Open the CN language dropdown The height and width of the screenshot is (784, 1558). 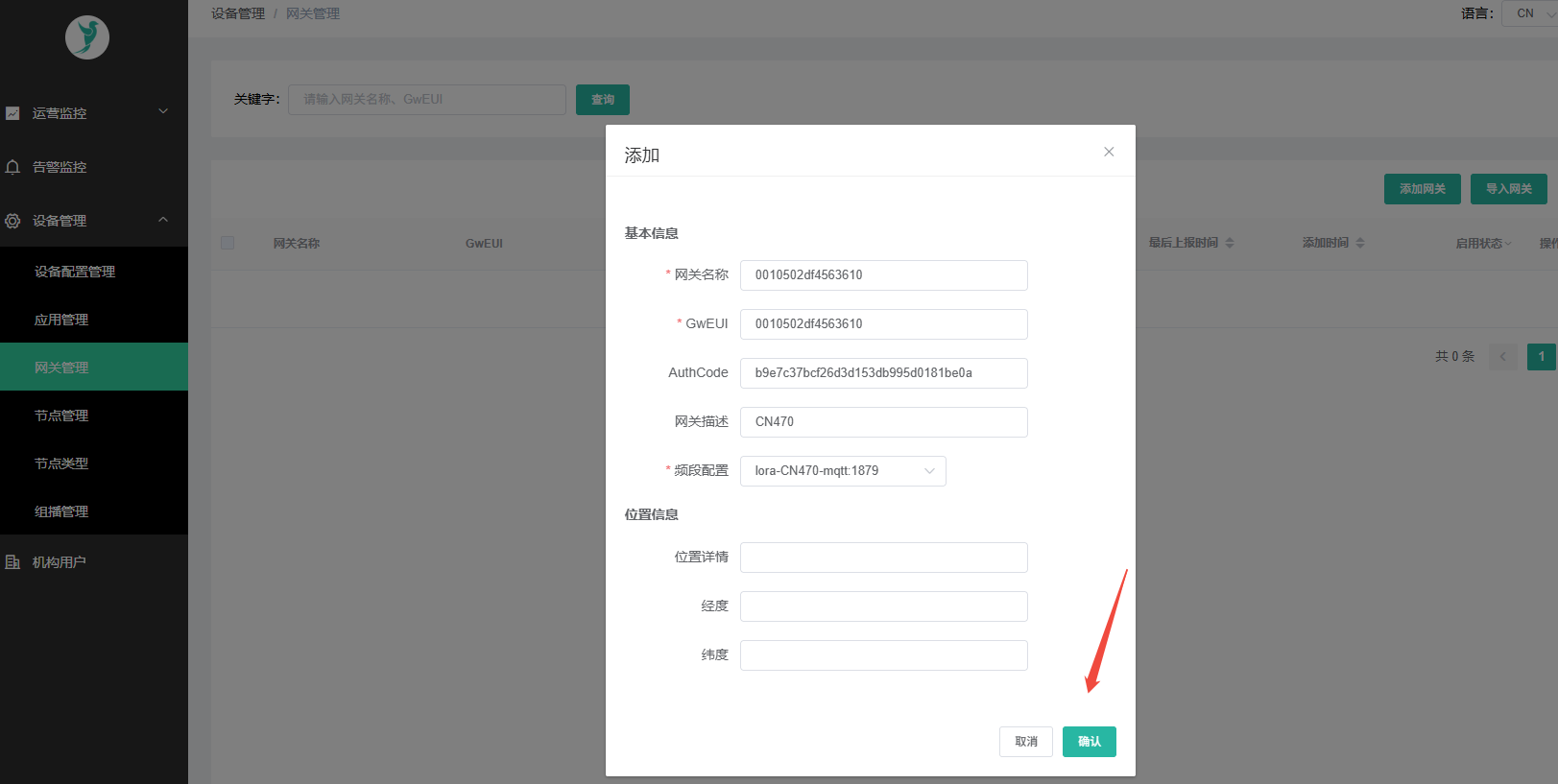(1530, 13)
